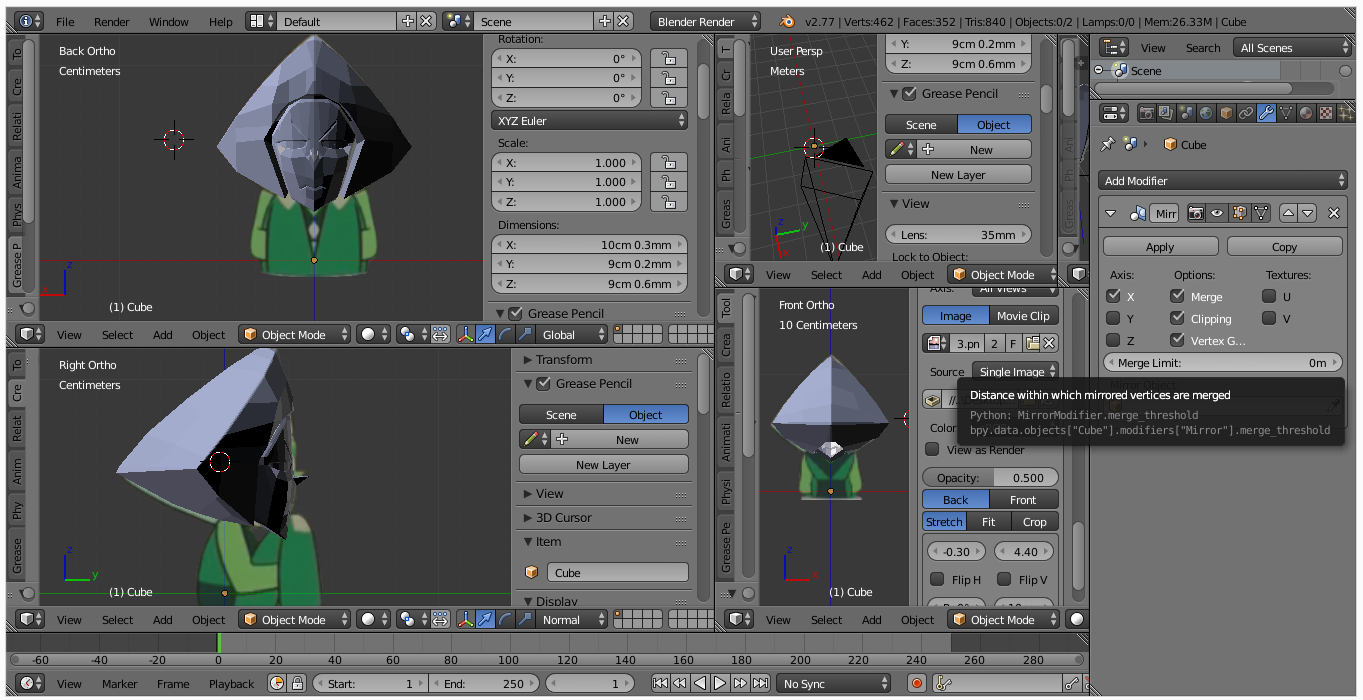
Task: Move the Mirror modifier up
Action: [1288, 213]
